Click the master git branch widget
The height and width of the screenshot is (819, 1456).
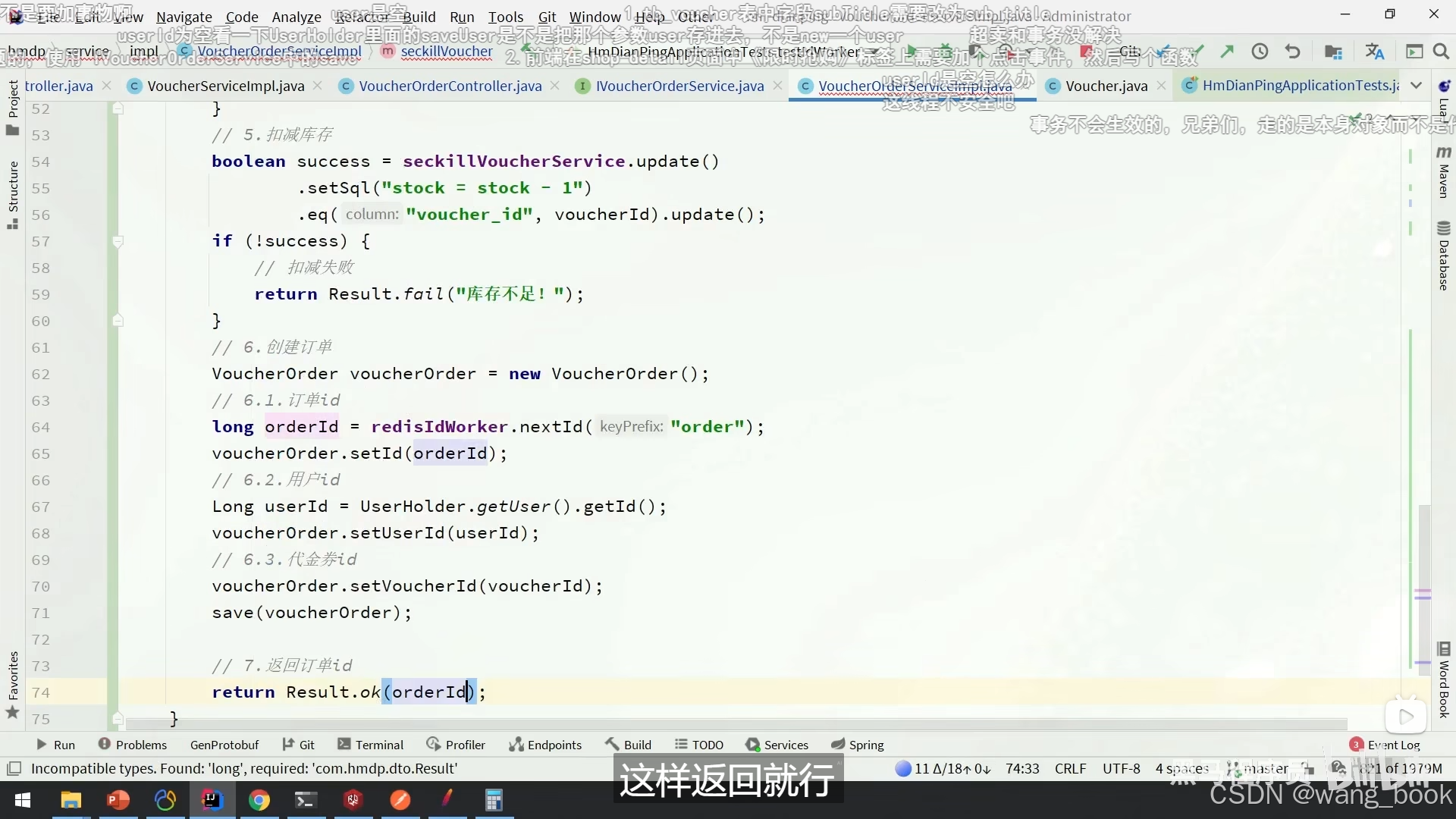[1265, 768]
